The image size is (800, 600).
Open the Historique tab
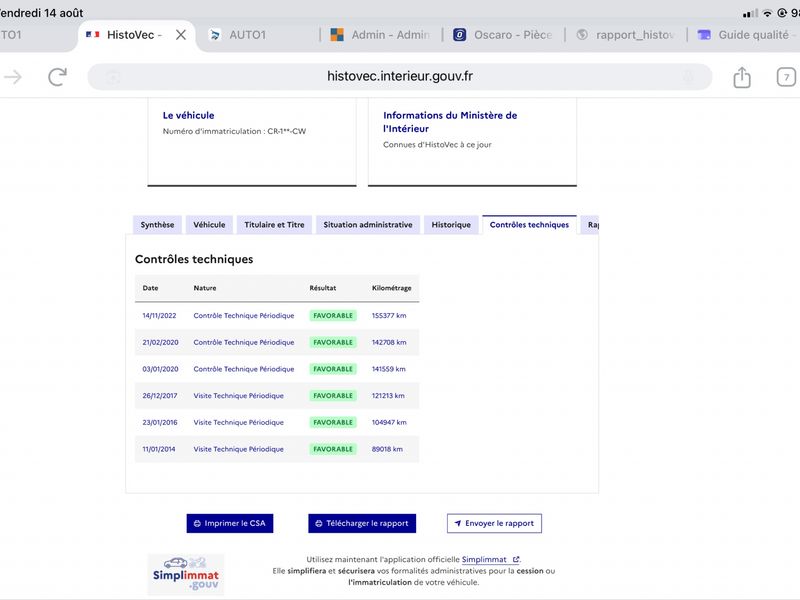pos(451,224)
